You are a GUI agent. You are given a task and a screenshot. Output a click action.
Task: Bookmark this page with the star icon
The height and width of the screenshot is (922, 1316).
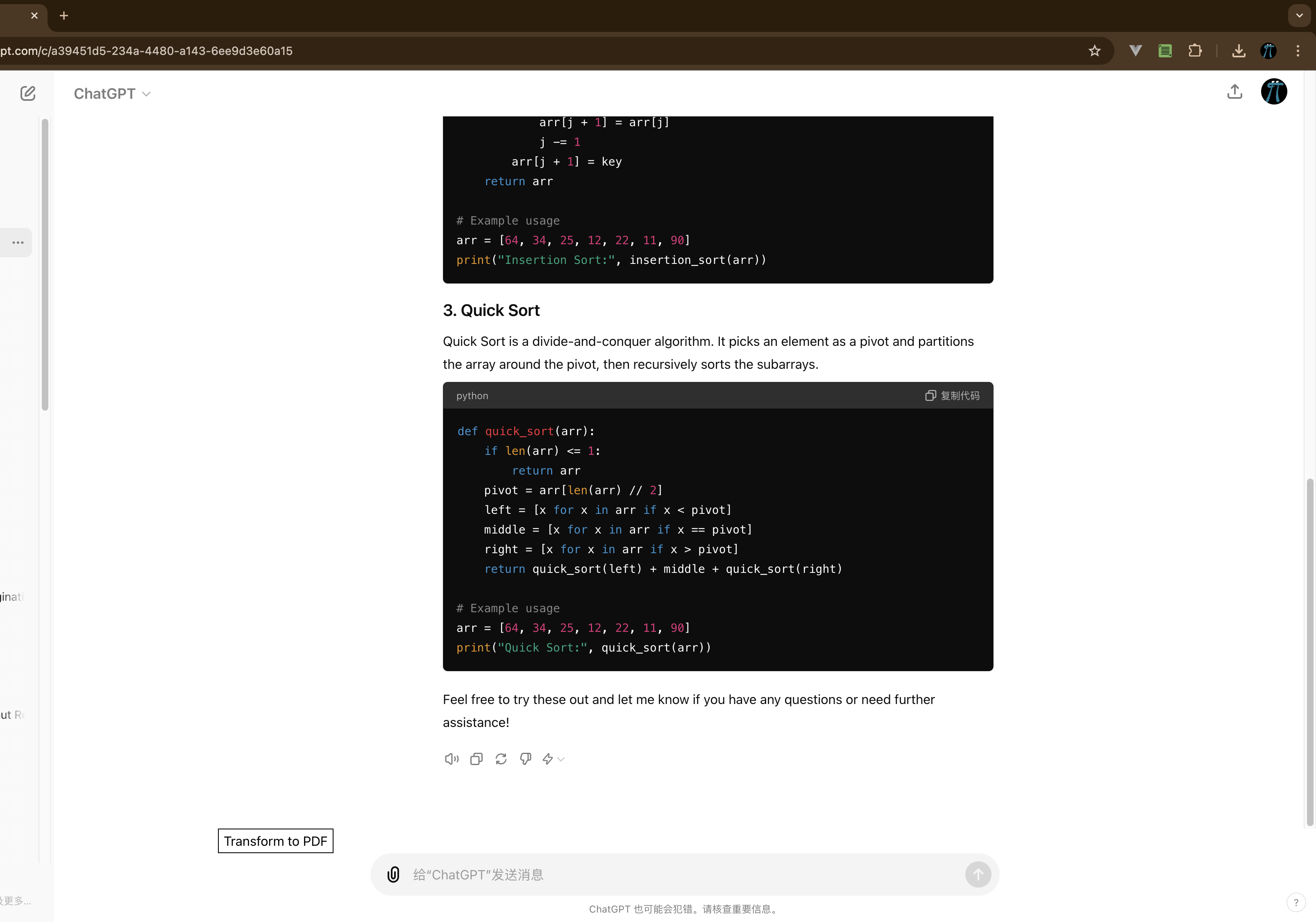(x=1095, y=51)
